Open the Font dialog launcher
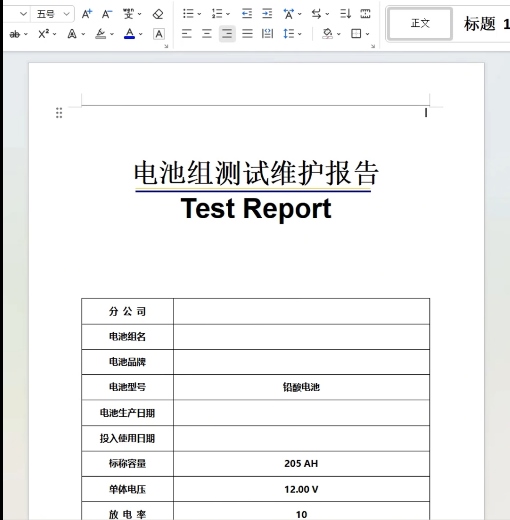The image size is (510, 520). coord(166,46)
